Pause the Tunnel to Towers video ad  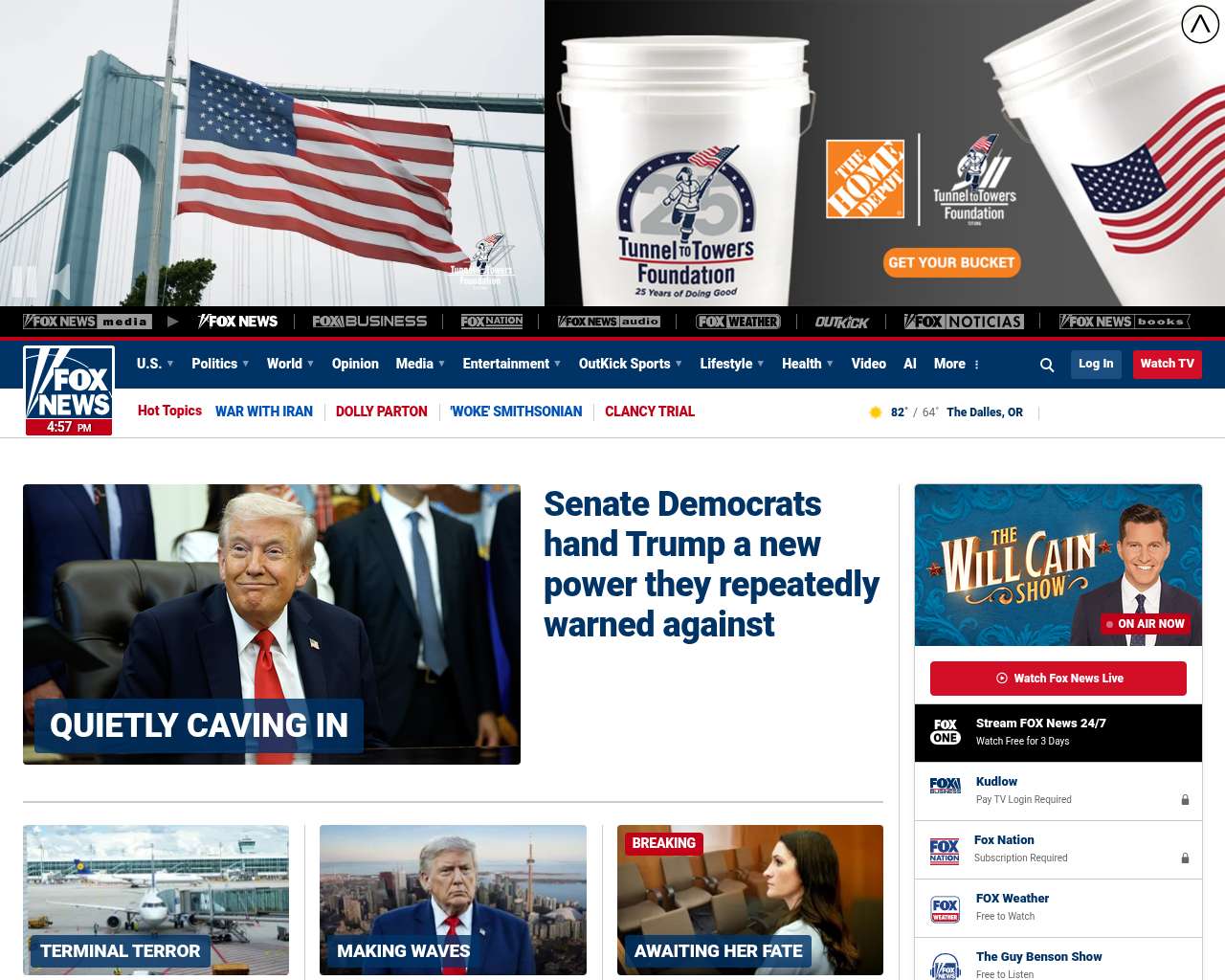24,281
